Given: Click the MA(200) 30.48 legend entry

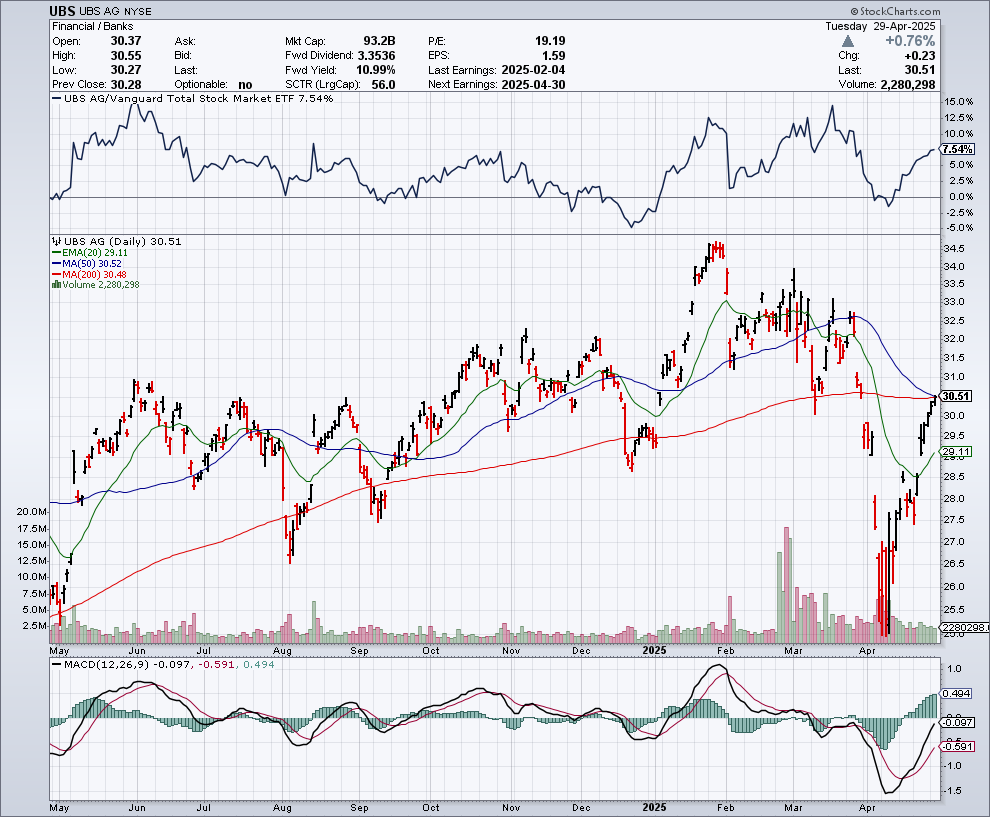Looking at the screenshot, I should 90,275.
